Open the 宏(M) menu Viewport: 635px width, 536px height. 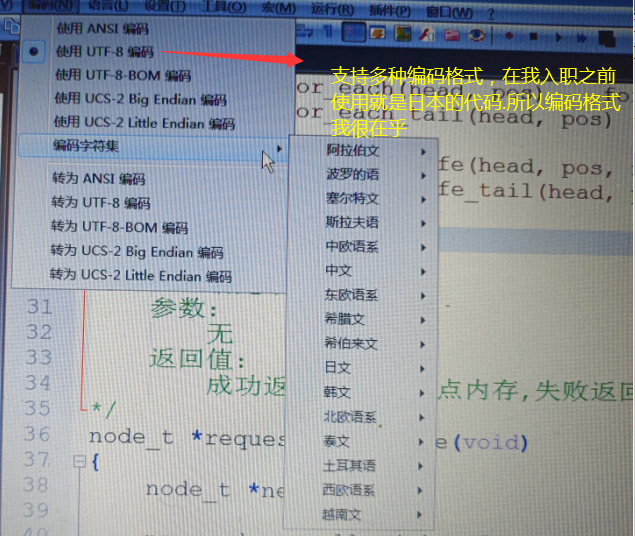pos(279,8)
